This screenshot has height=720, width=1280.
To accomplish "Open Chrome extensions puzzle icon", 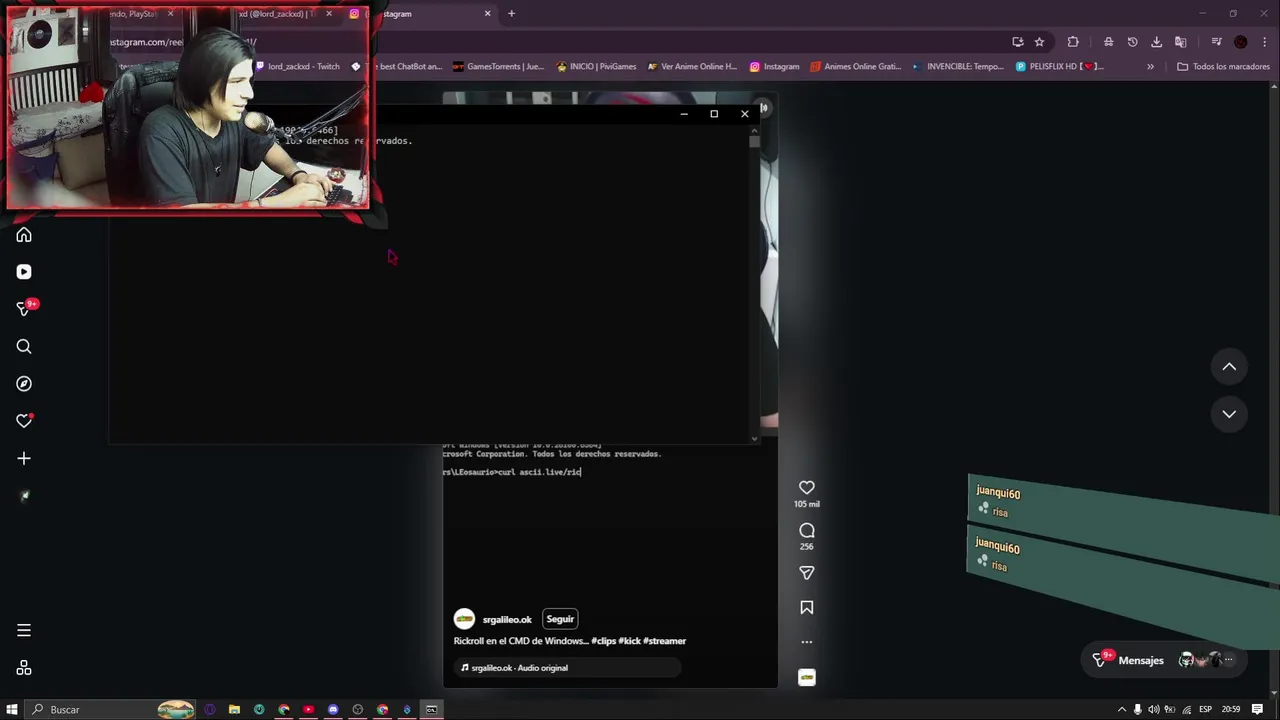I will pyautogui.click(x=1073, y=42).
